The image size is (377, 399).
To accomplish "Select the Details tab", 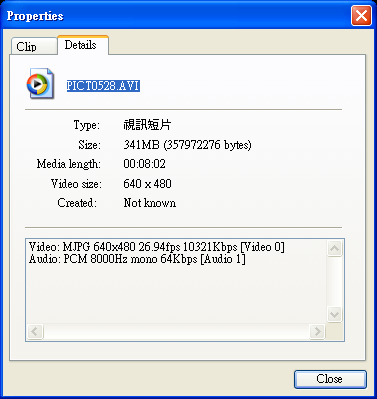I will 83,45.
